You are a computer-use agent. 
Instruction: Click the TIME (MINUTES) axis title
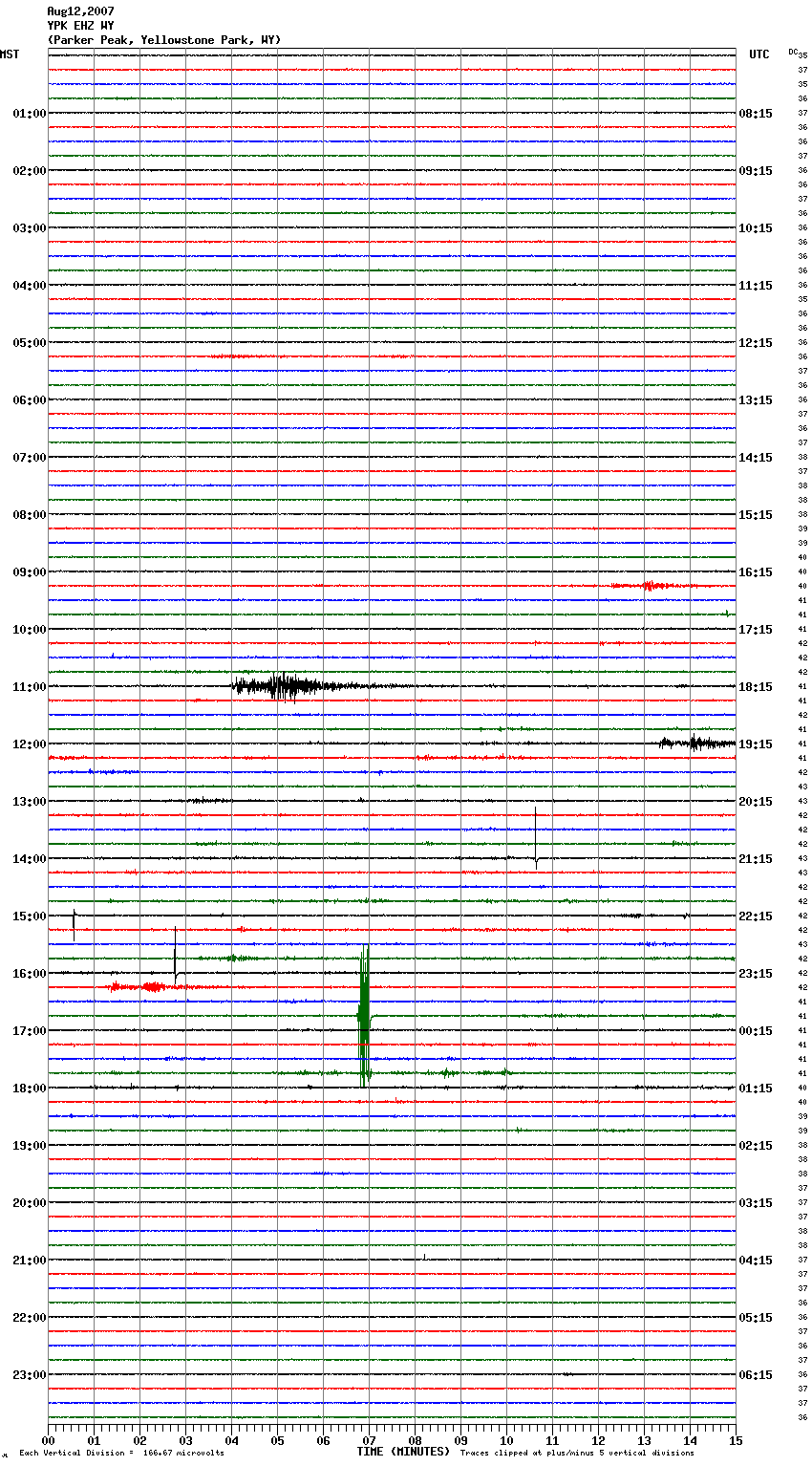(403, 1452)
